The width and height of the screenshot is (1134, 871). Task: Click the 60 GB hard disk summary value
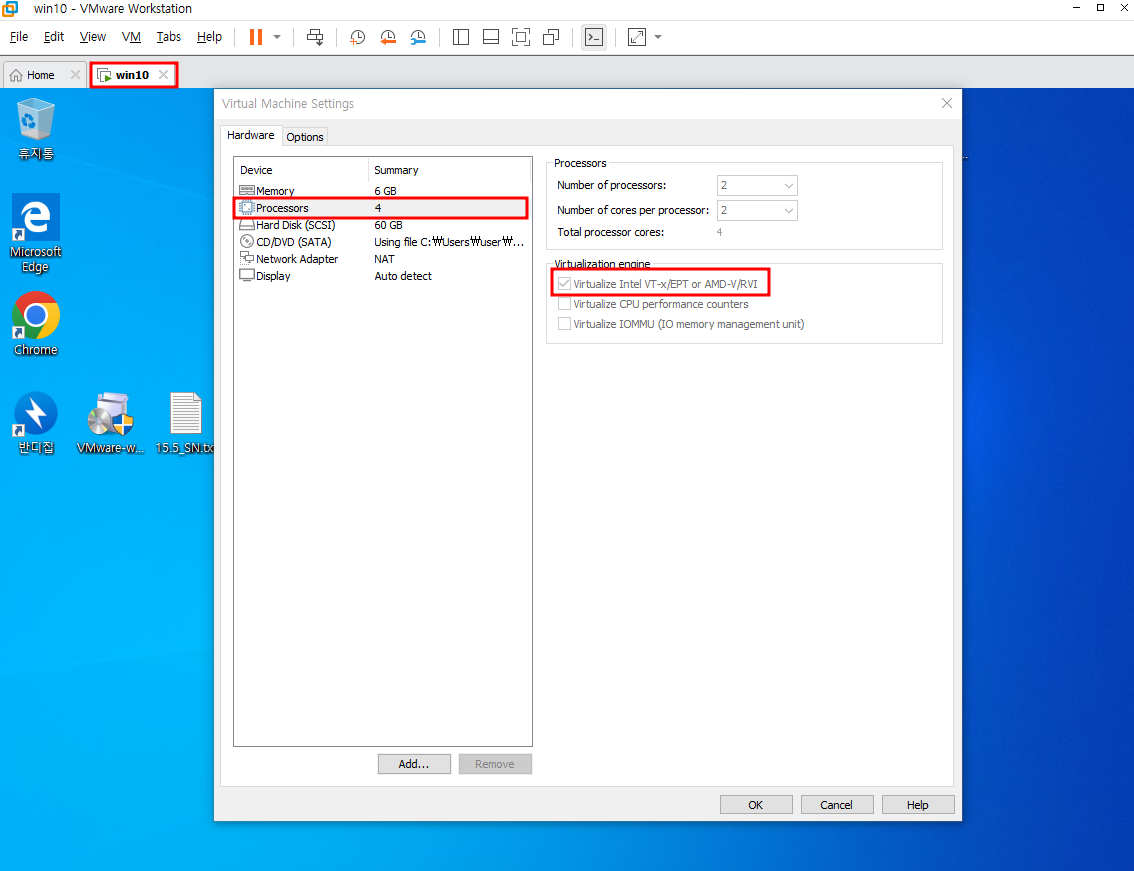(388, 225)
